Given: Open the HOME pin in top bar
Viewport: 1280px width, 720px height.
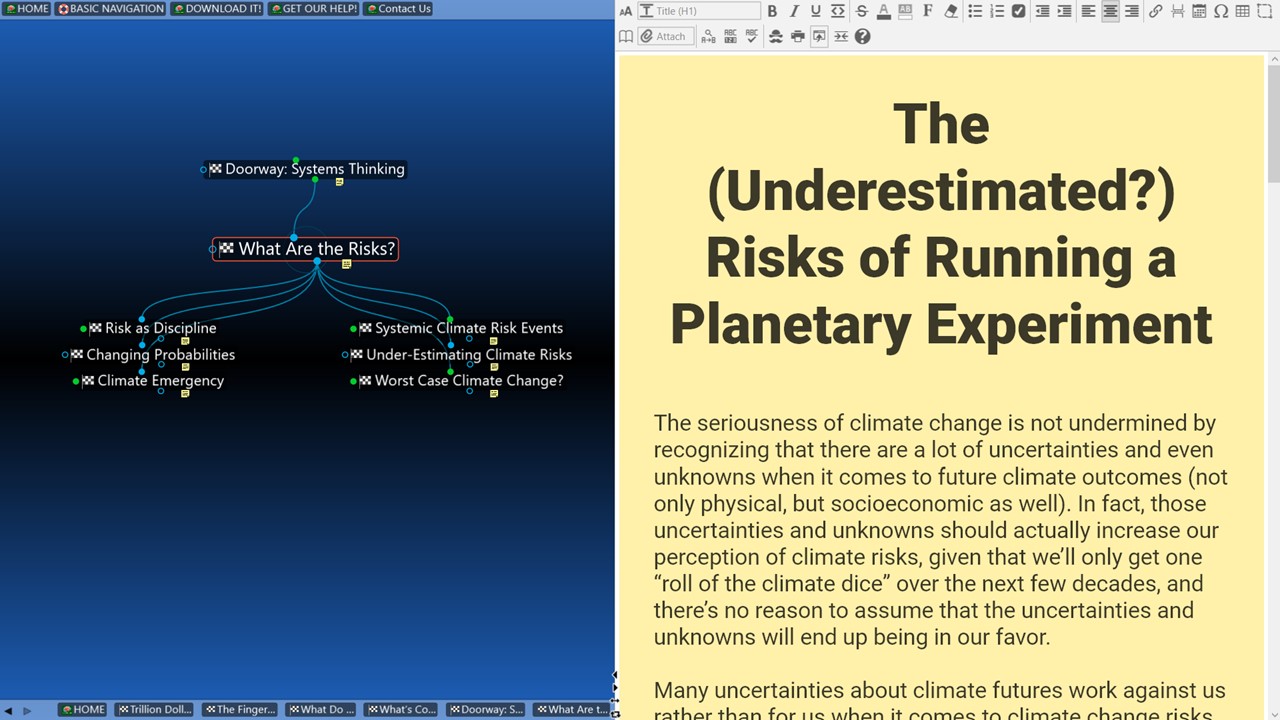Looking at the screenshot, I should tap(26, 8).
